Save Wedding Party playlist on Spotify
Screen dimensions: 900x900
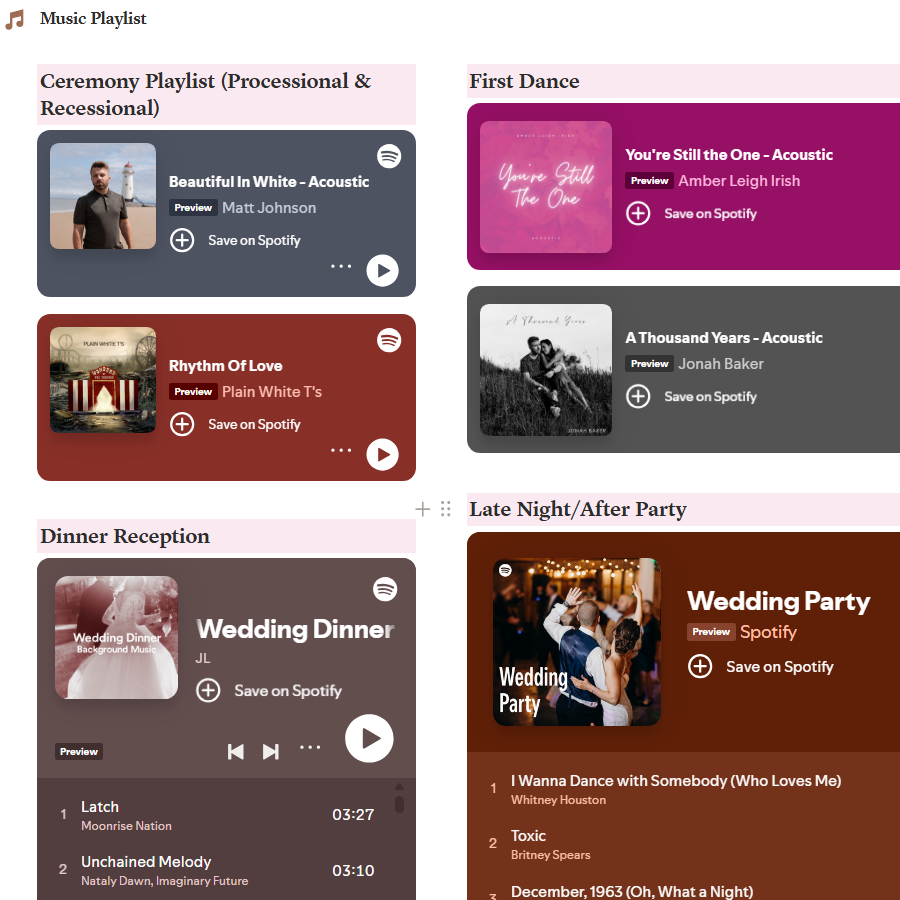(x=700, y=666)
